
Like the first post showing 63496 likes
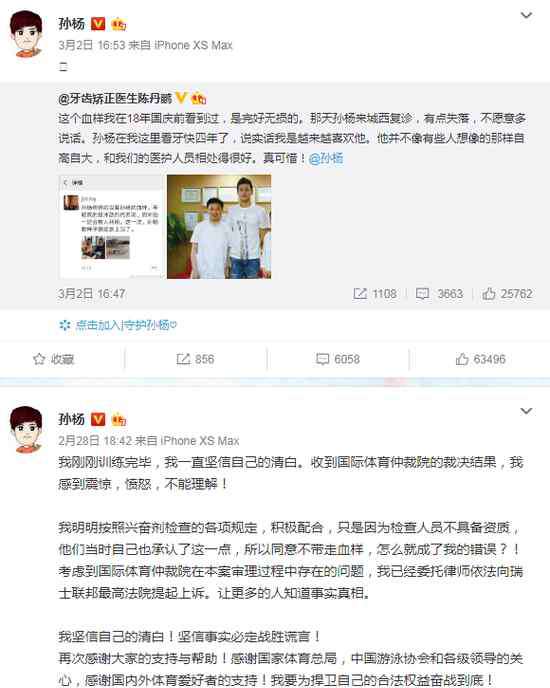pos(480,359)
